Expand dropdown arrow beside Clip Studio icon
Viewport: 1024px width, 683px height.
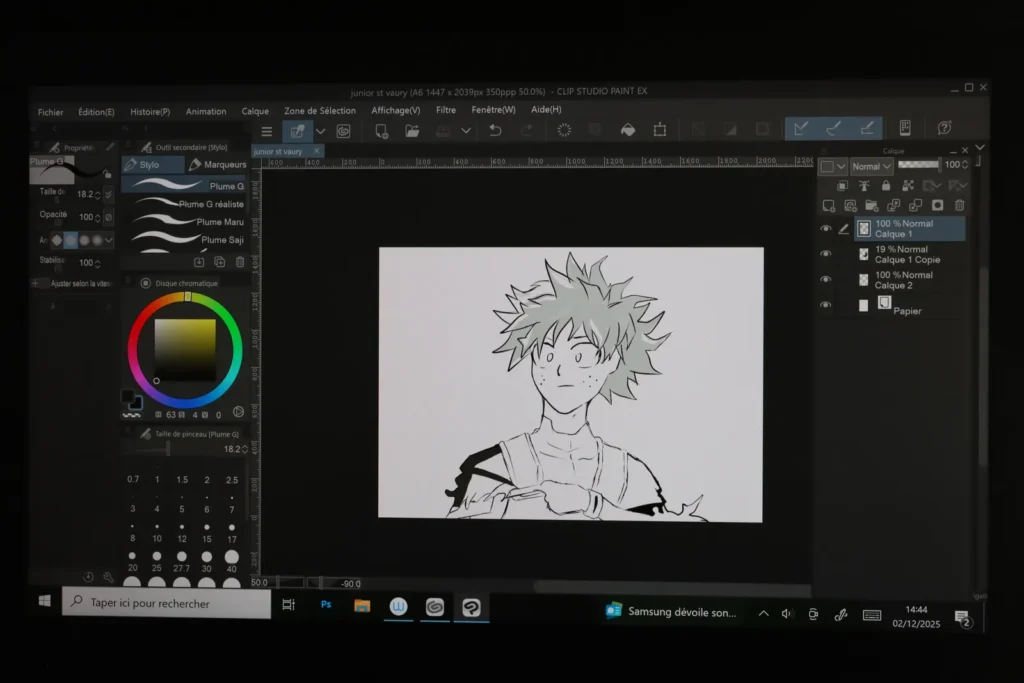click(320, 131)
